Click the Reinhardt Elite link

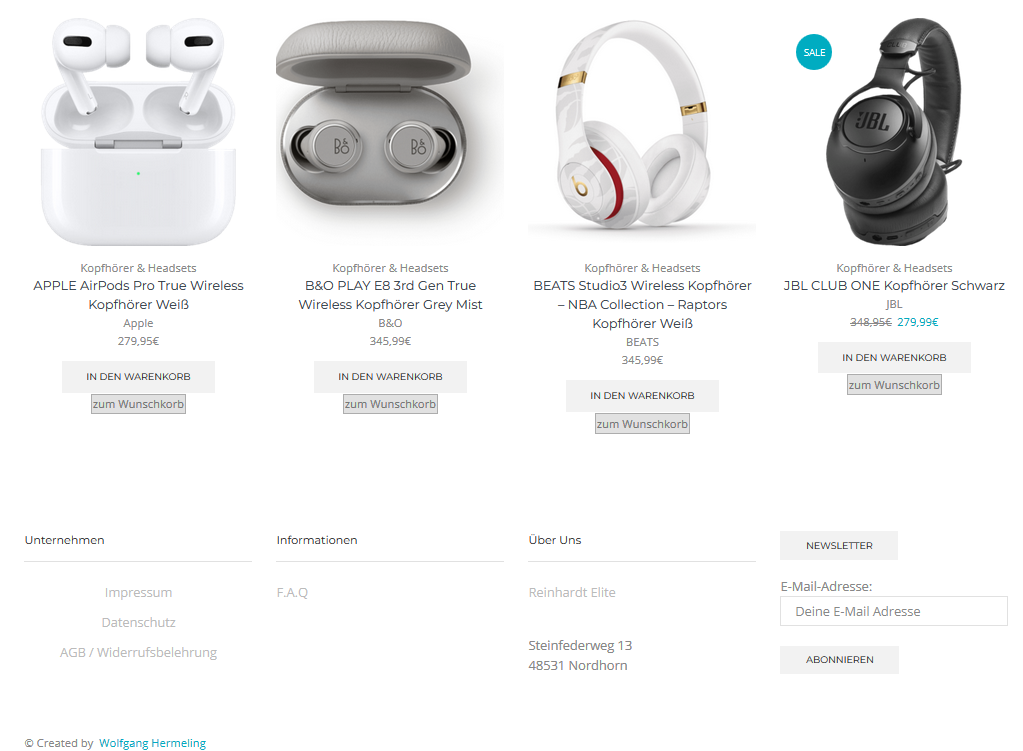coord(572,592)
